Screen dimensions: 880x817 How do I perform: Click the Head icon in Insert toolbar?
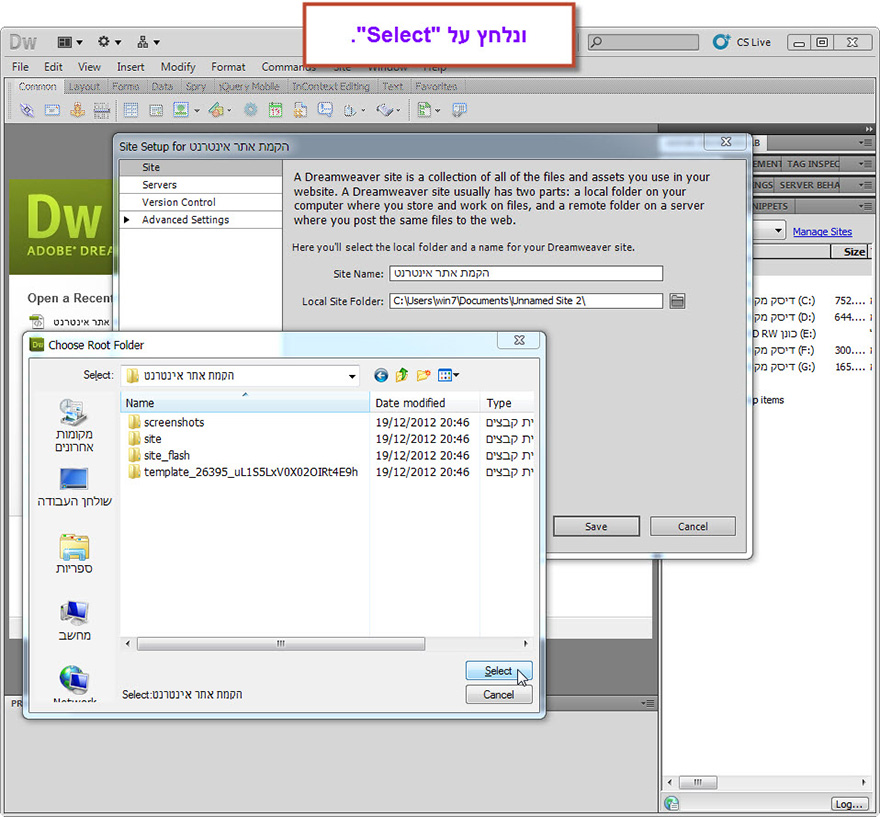pos(350,111)
